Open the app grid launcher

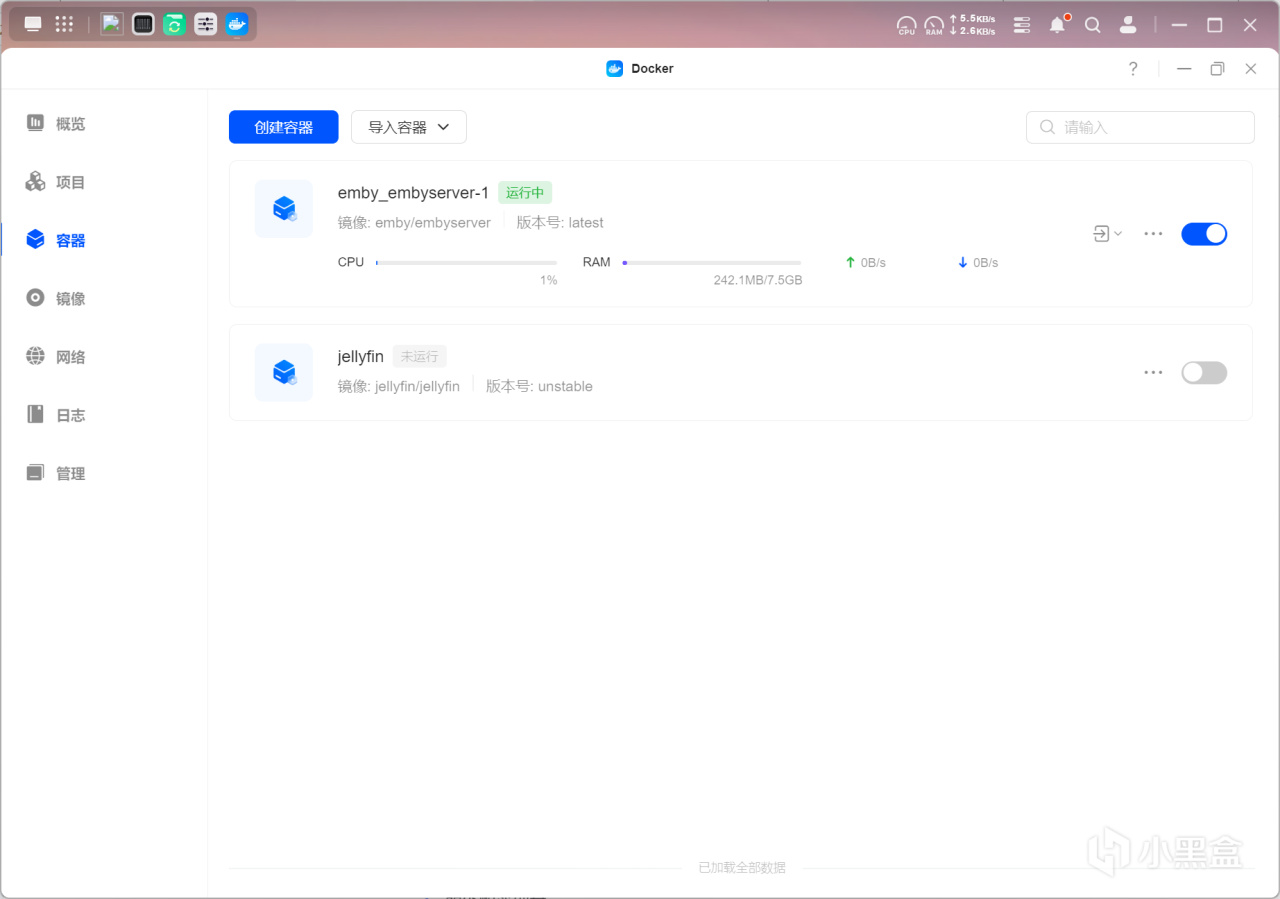64,24
